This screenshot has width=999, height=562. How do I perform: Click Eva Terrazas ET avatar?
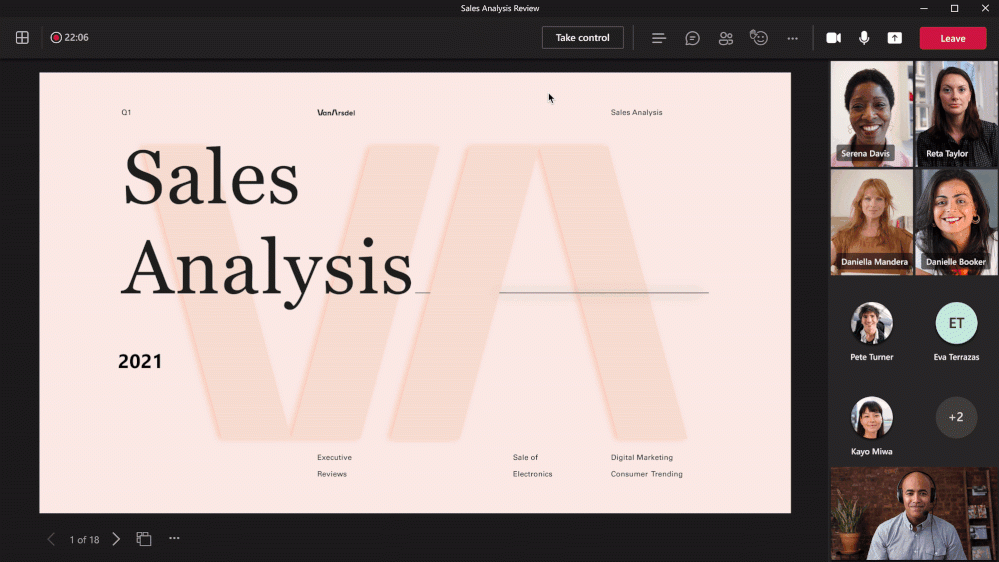956,323
